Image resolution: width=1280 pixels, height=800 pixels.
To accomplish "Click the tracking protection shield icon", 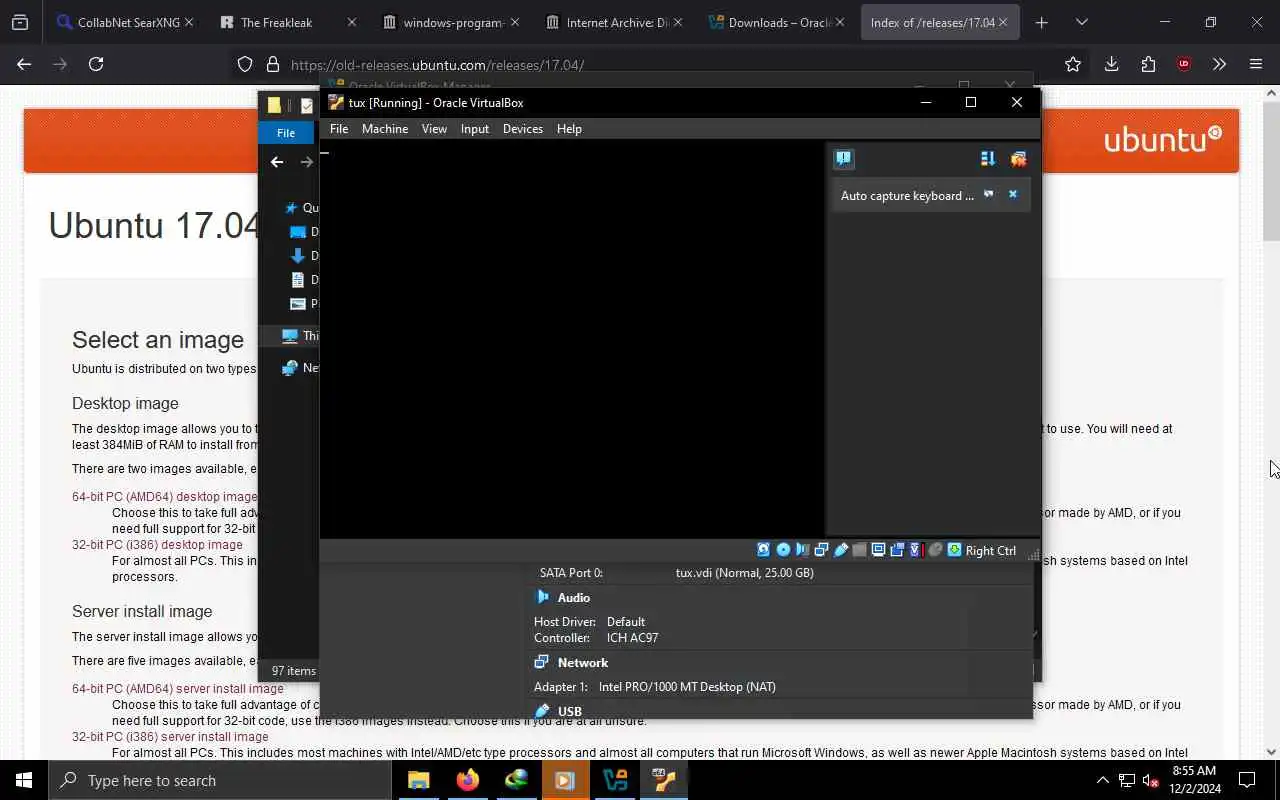I will pos(245,64).
